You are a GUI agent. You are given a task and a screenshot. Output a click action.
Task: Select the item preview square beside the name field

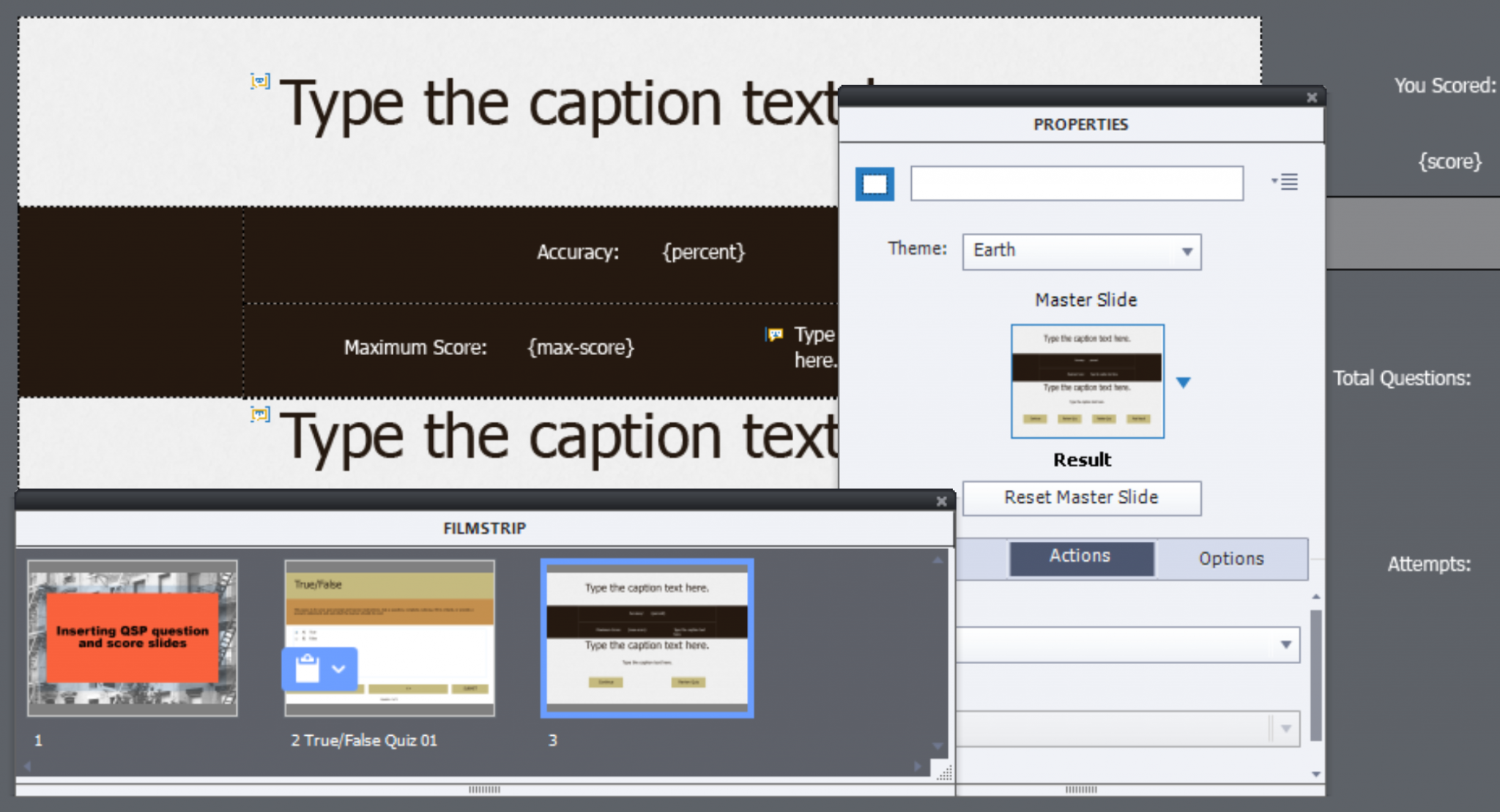(875, 185)
